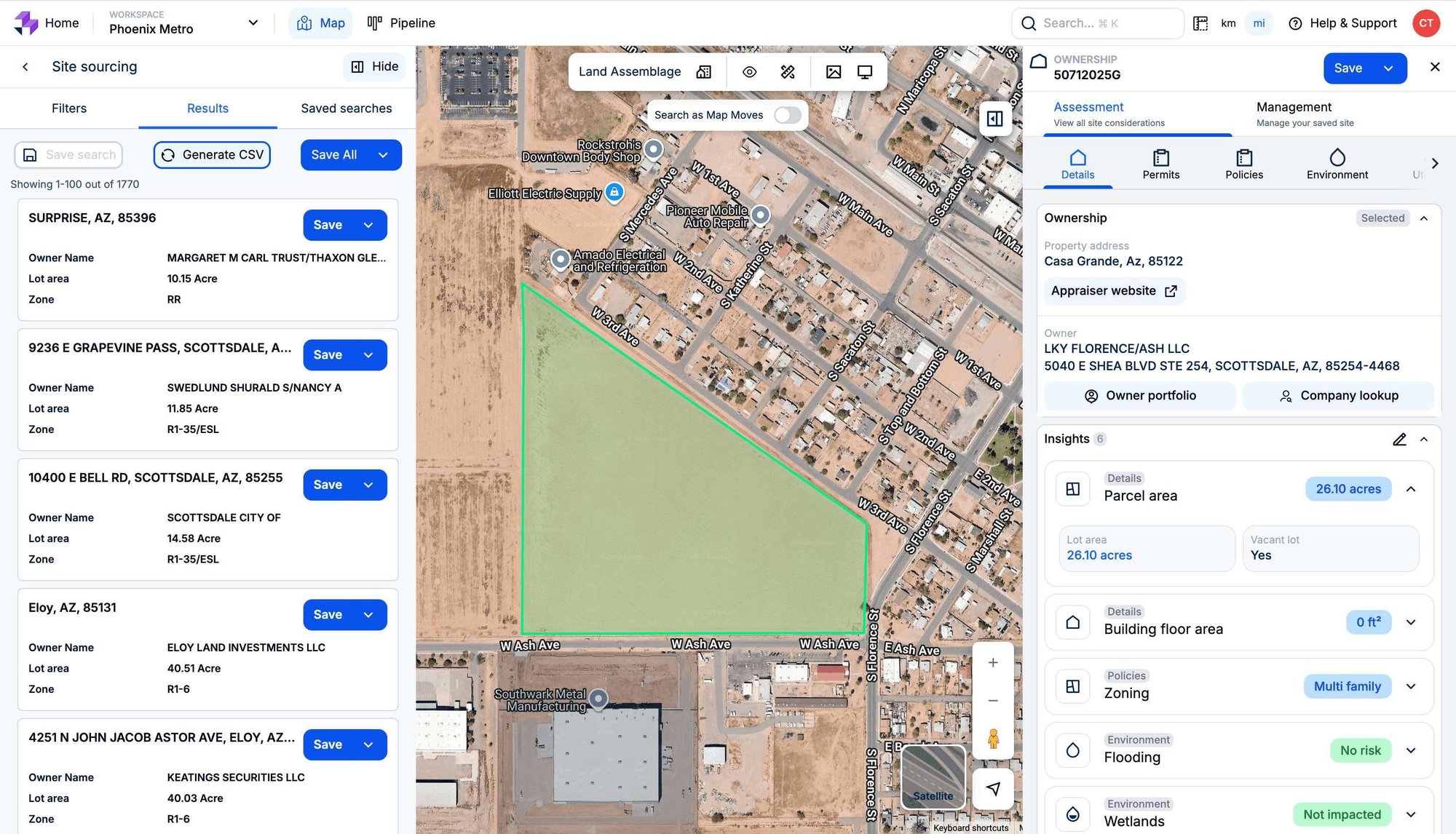Select the Land Assemblage building icon
Viewport: 1456px width, 834px height.
click(703, 71)
